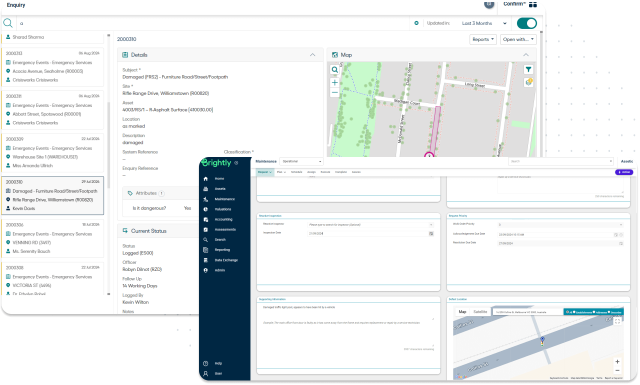Click the Admin icon in Brightly sidebar
The height and width of the screenshot is (385, 640).
pos(206,270)
